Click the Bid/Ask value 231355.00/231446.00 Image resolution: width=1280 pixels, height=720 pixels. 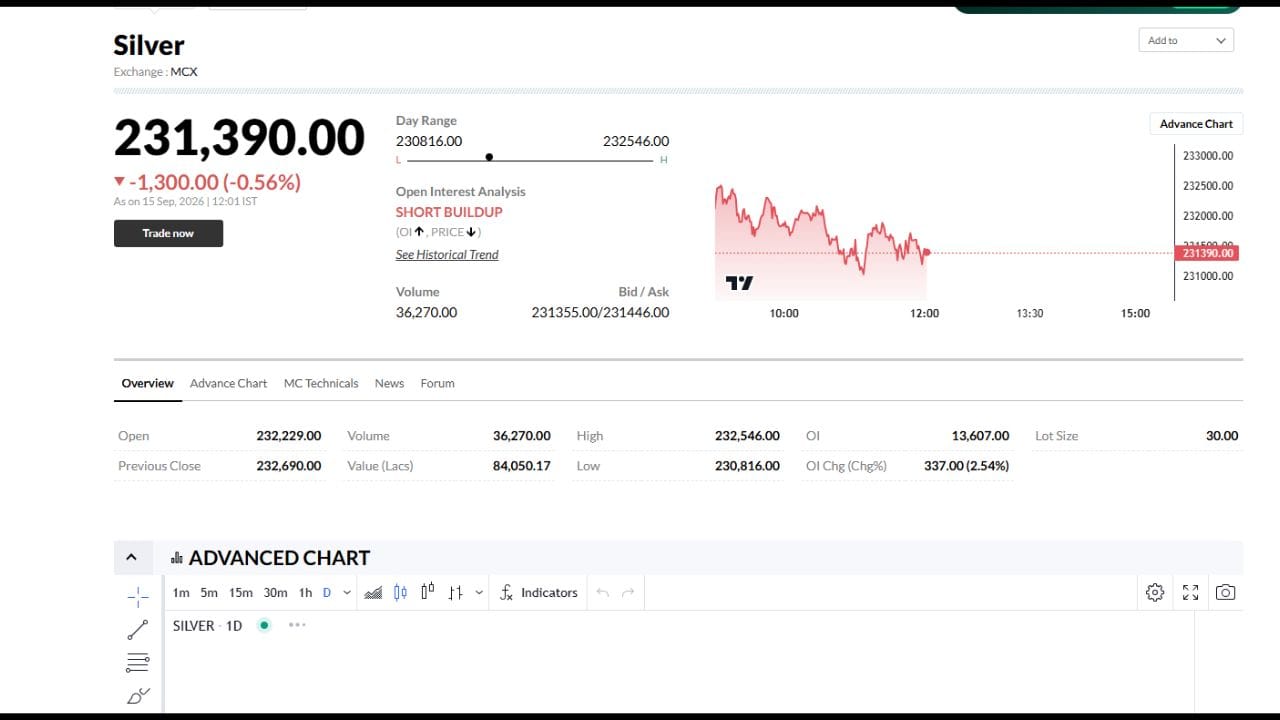coord(600,312)
